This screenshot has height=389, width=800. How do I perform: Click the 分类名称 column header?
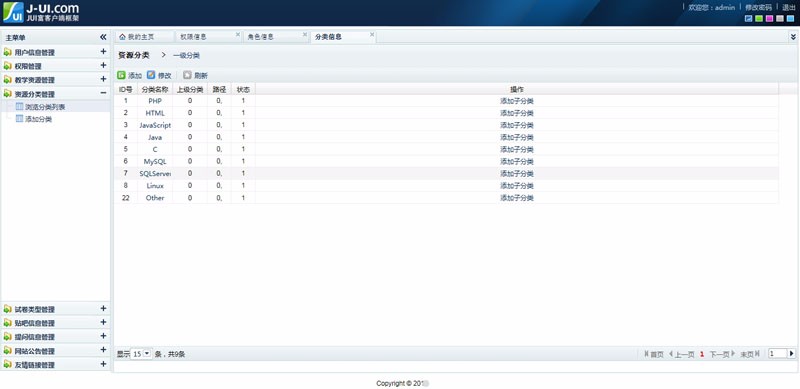(x=155, y=89)
